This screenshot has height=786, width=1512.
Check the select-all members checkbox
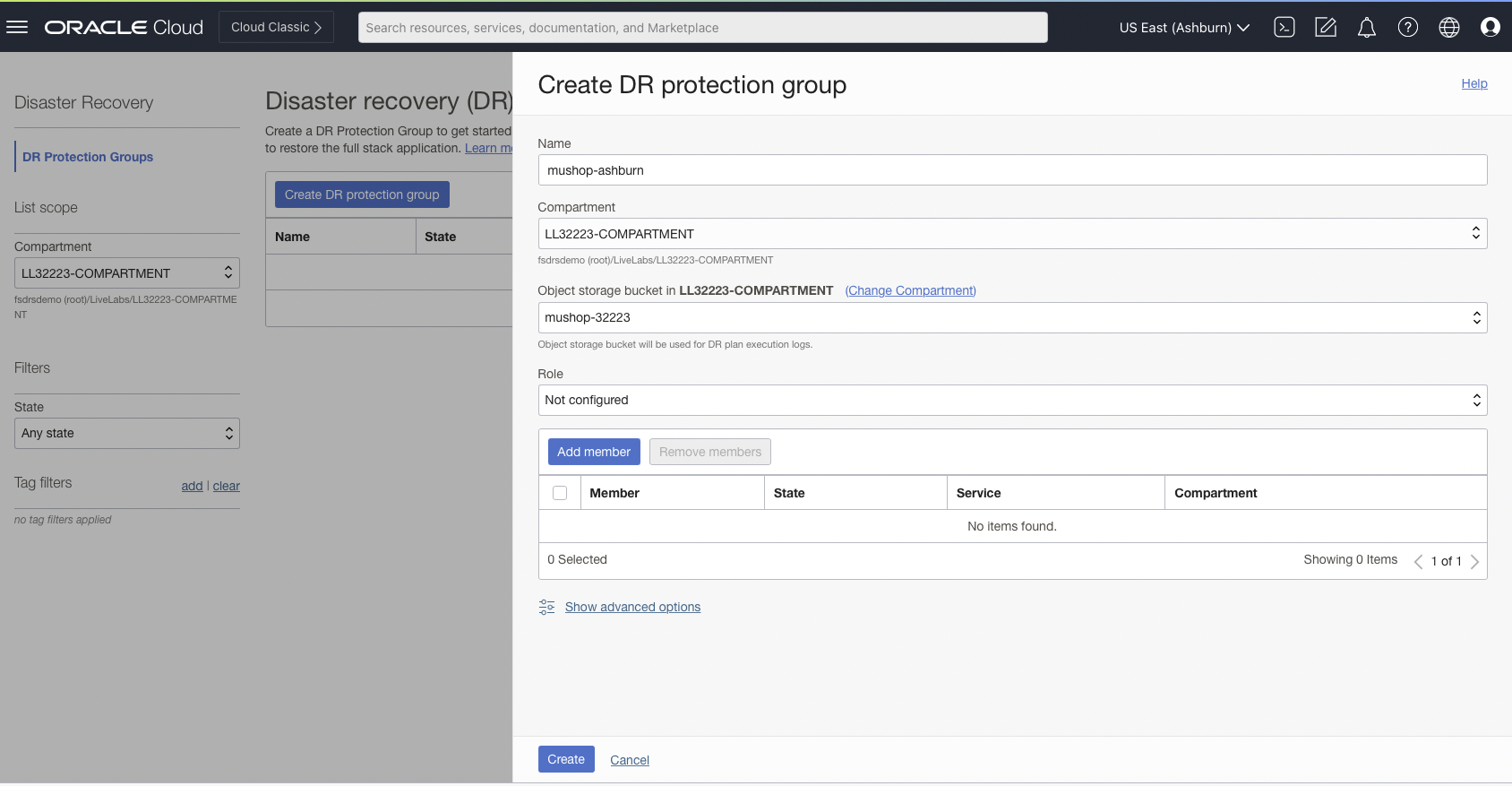point(560,493)
